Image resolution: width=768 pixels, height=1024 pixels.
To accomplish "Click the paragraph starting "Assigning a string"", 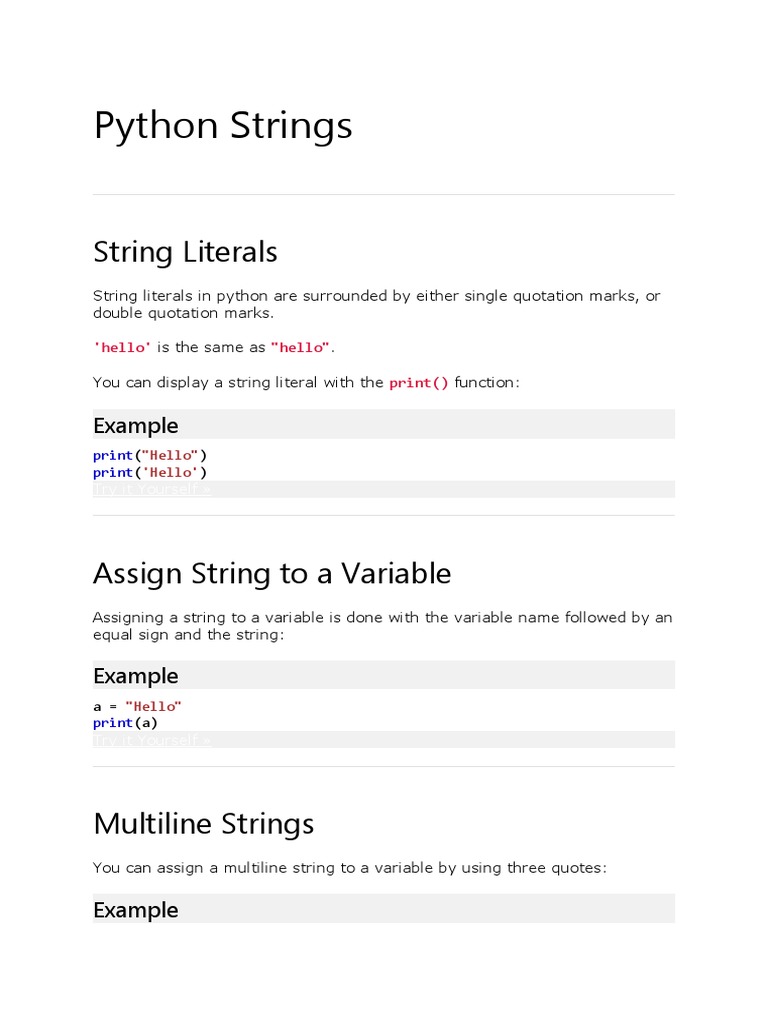I will click(x=382, y=626).
